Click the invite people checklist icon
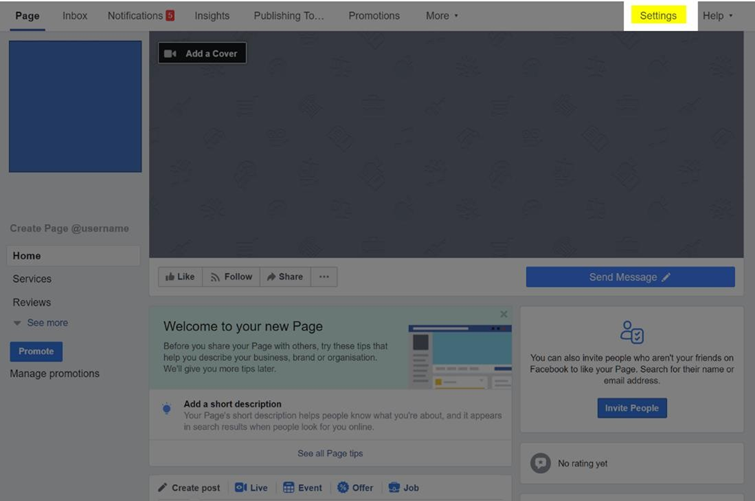This screenshot has height=501, width=755. (x=632, y=332)
